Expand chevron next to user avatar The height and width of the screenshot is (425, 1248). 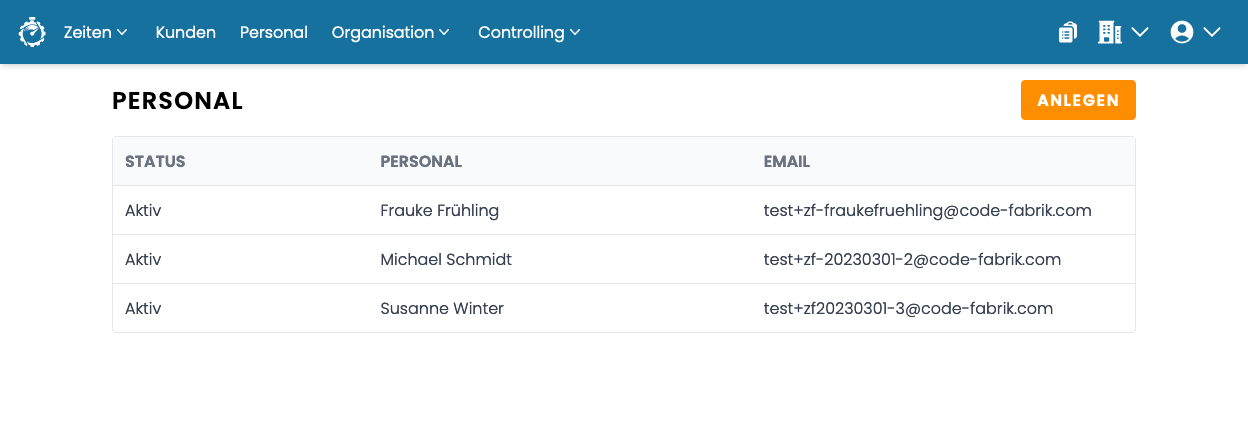(x=1212, y=32)
